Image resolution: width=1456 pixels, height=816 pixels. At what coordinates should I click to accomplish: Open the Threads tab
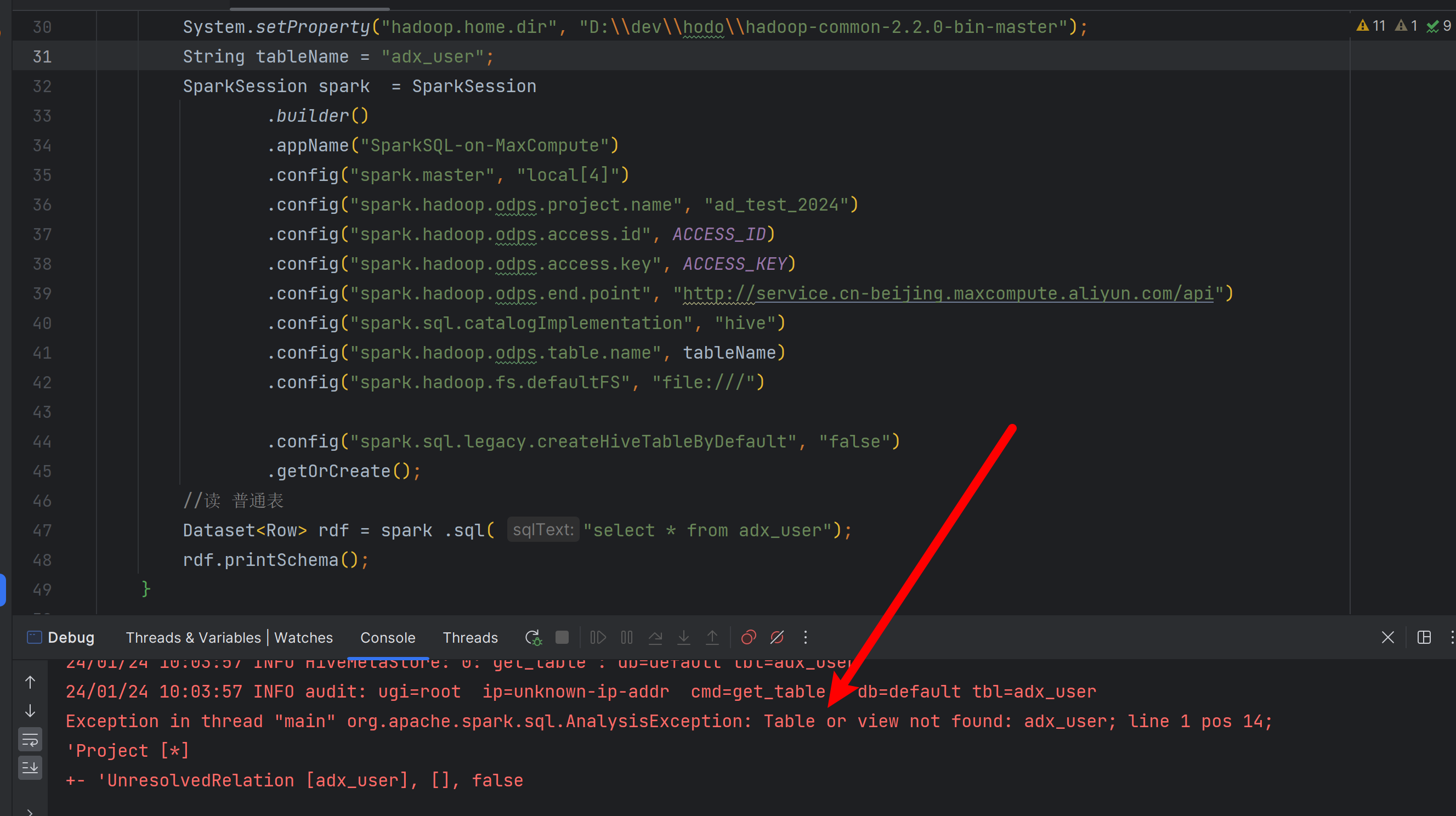pyautogui.click(x=471, y=637)
